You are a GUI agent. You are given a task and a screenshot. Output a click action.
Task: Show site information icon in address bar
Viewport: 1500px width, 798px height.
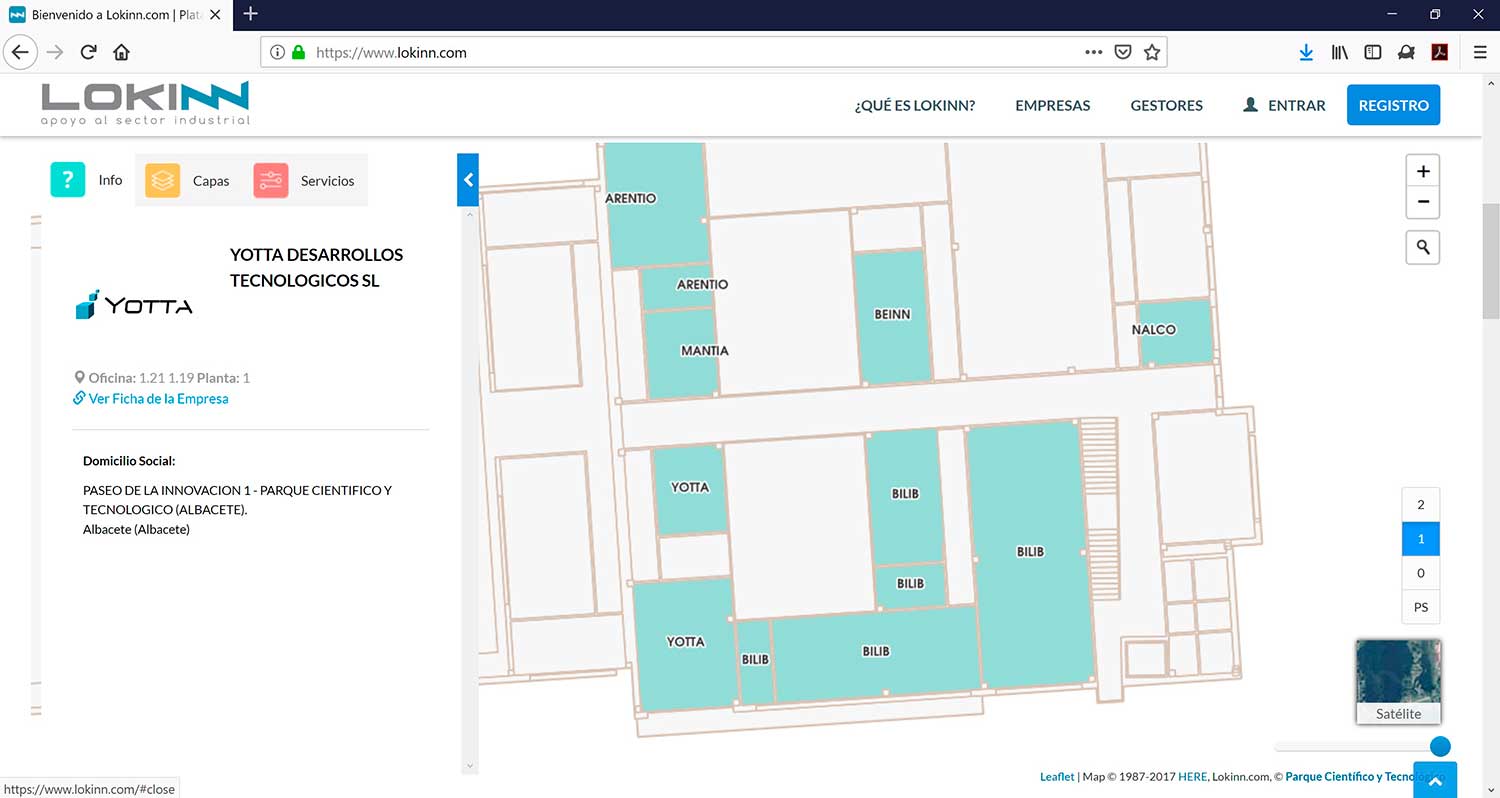278,52
